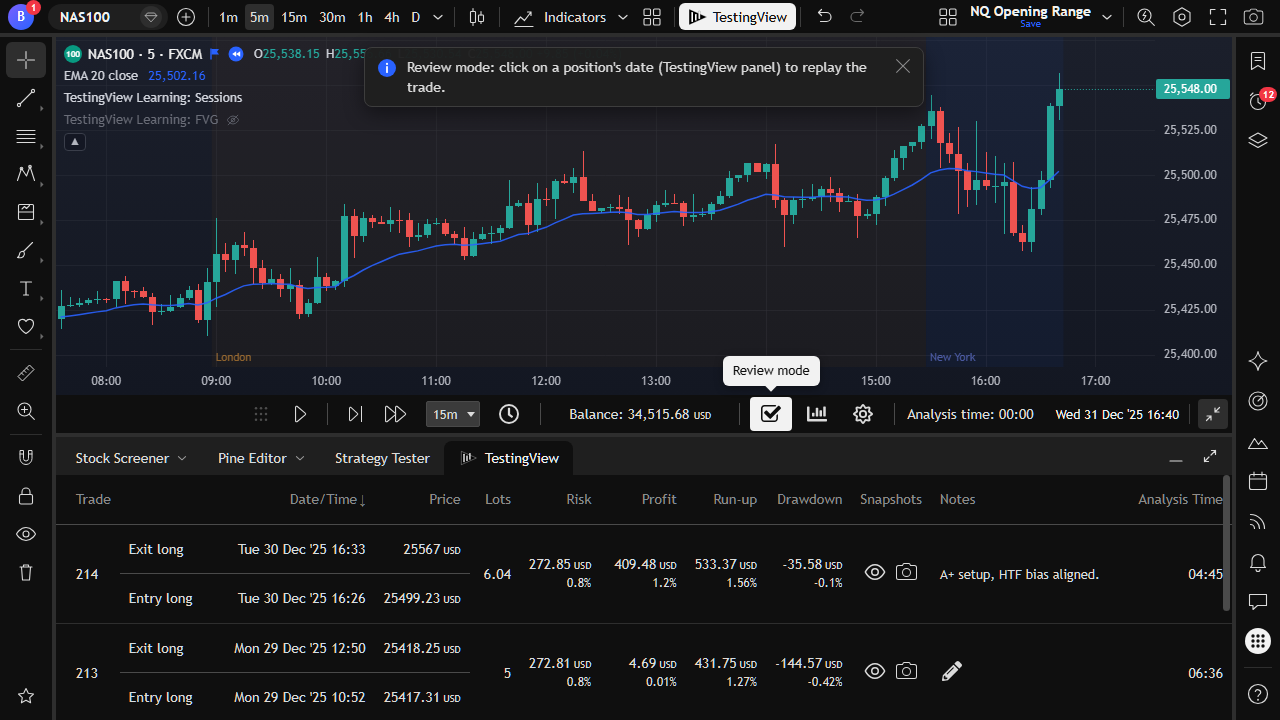The height and width of the screenshot is (720, 1280).
Task: Open the Pine Editor tab
Action: pos(252,458)
